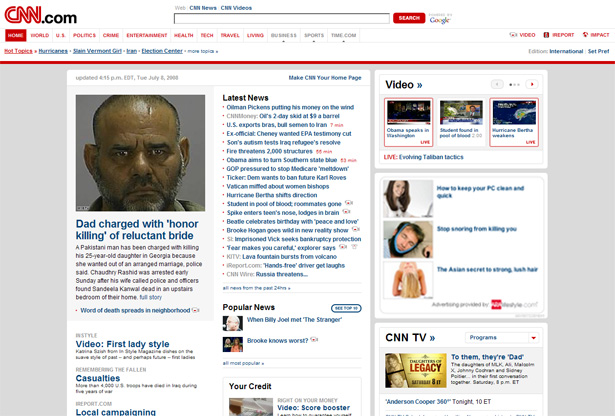Image resolution: width=615 pixels, height=416 pixels.
Task: Open the Hurricanes hot topic
Action: (x=53, y=51)
